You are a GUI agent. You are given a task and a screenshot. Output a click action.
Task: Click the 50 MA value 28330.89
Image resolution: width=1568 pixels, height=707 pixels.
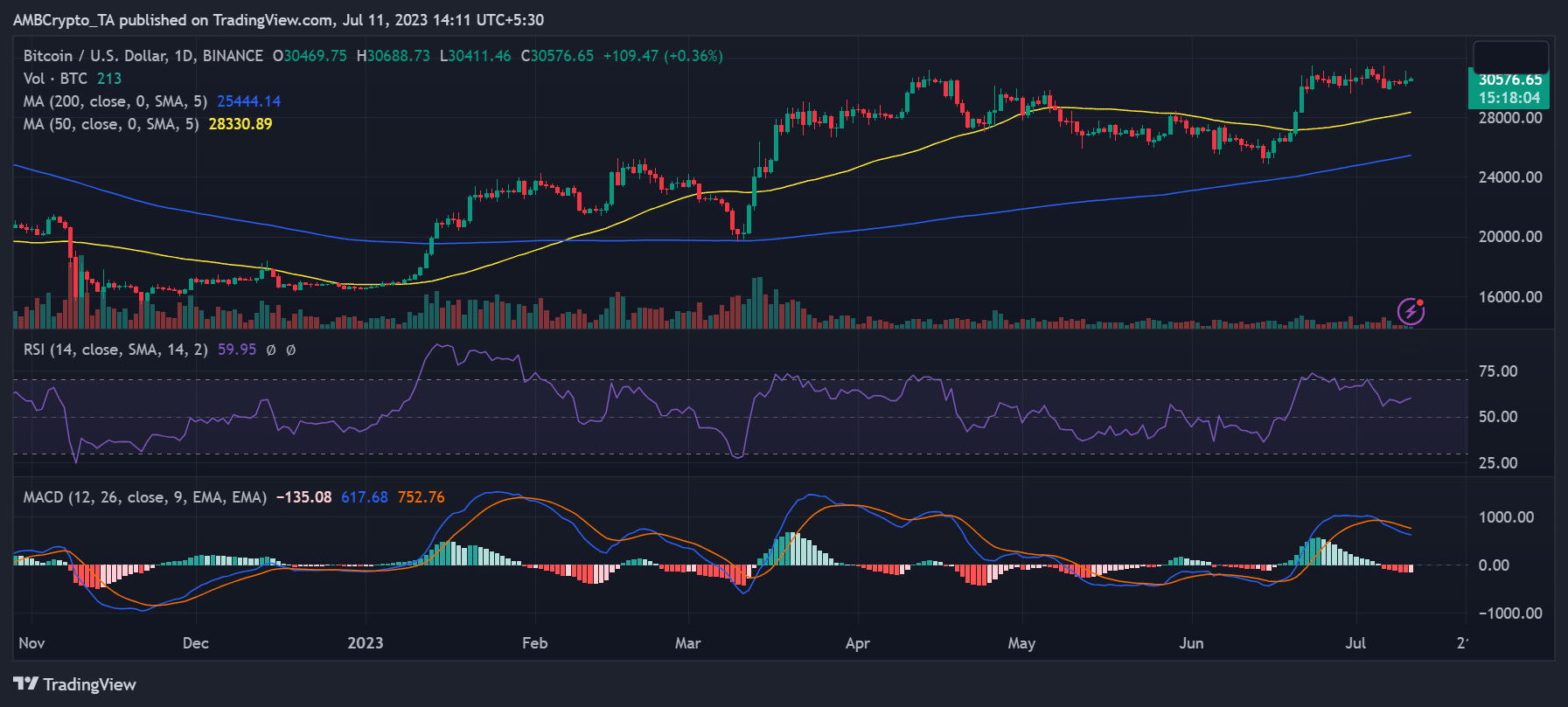pyautogui.click(x=240, y=124)
